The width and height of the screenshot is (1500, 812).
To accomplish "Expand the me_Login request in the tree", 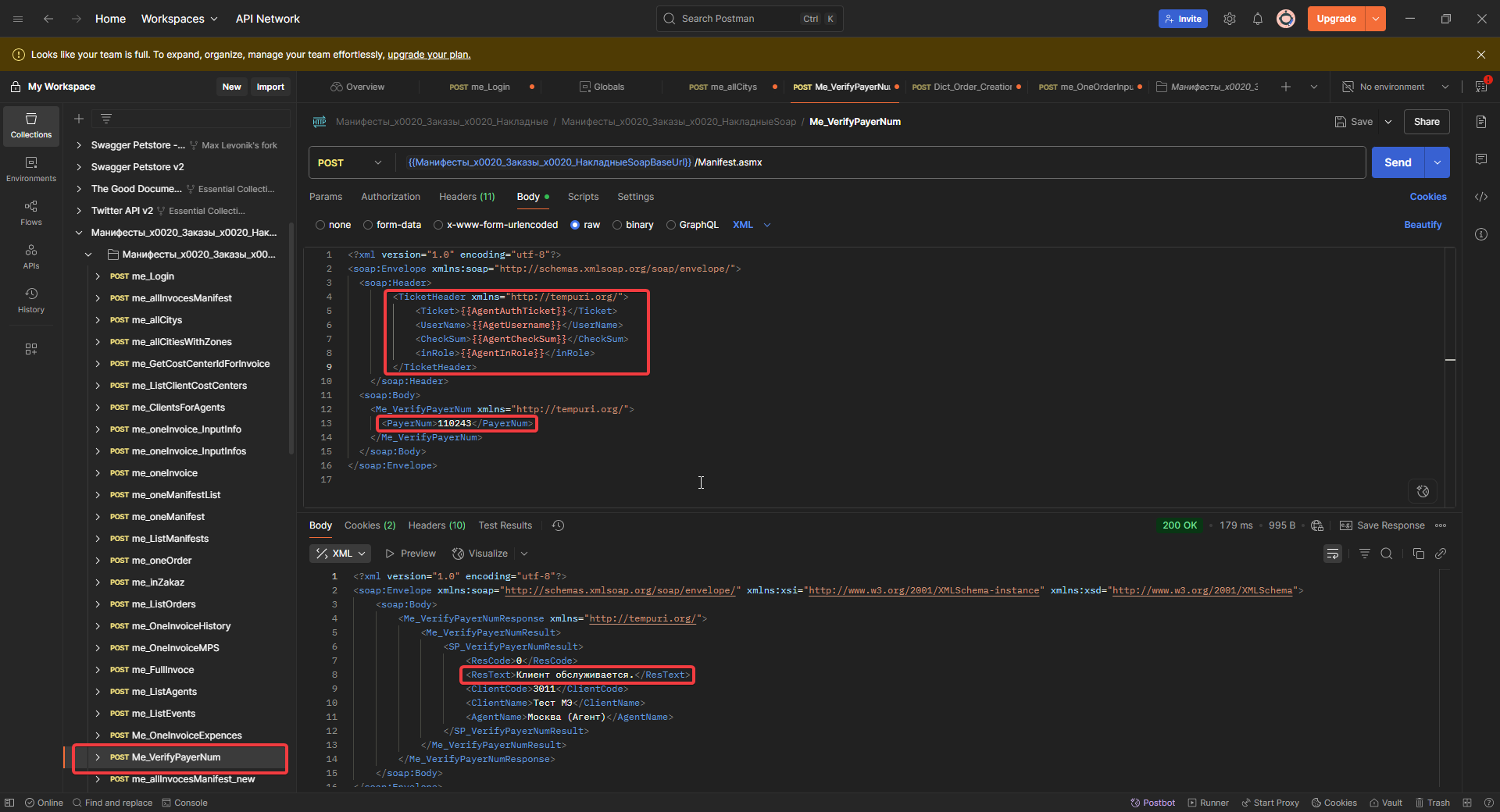I will click(98, 276).
